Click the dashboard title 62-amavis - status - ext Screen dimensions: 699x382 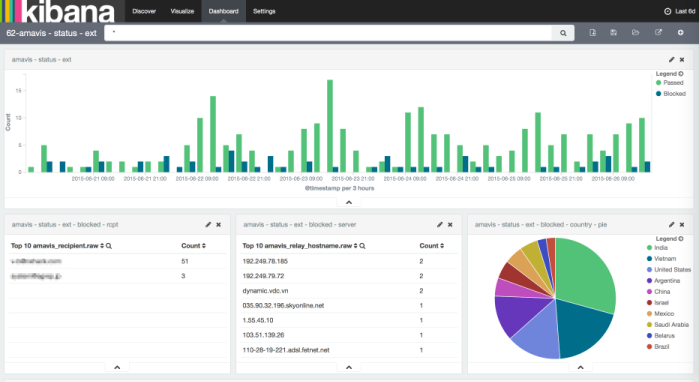tap(51, 33)
